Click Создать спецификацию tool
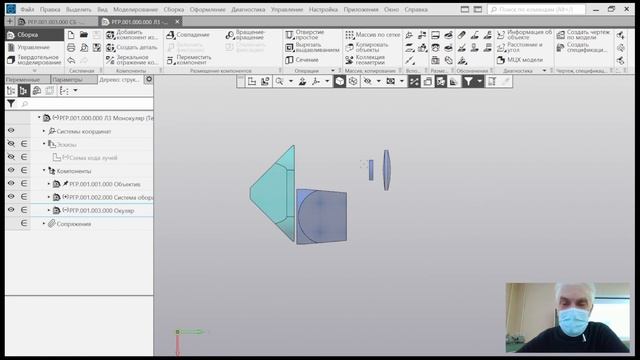Screen dimensions: 640x360 [x=582, y=48]
